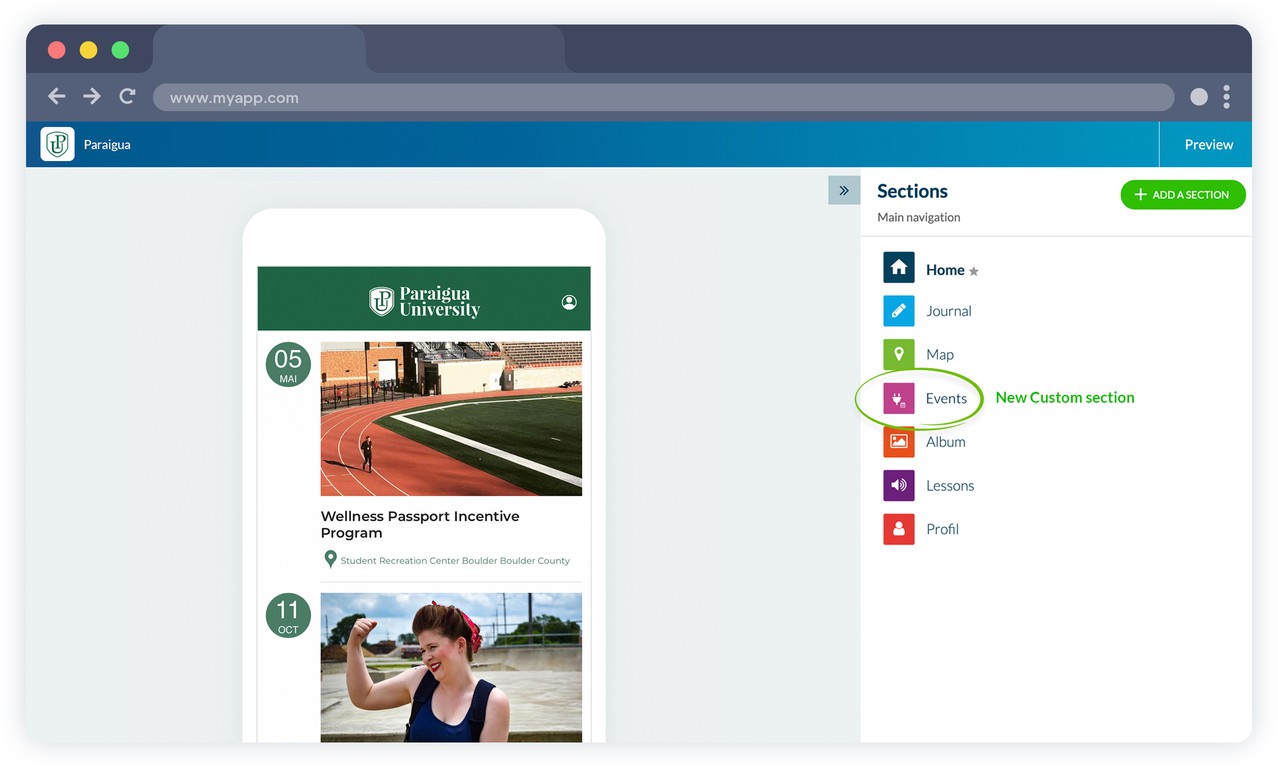Image resolution: width=1278 pixels, height=769 pixels.
Task: Select the first empty browser tab
Action: click(x=259, y=48)
